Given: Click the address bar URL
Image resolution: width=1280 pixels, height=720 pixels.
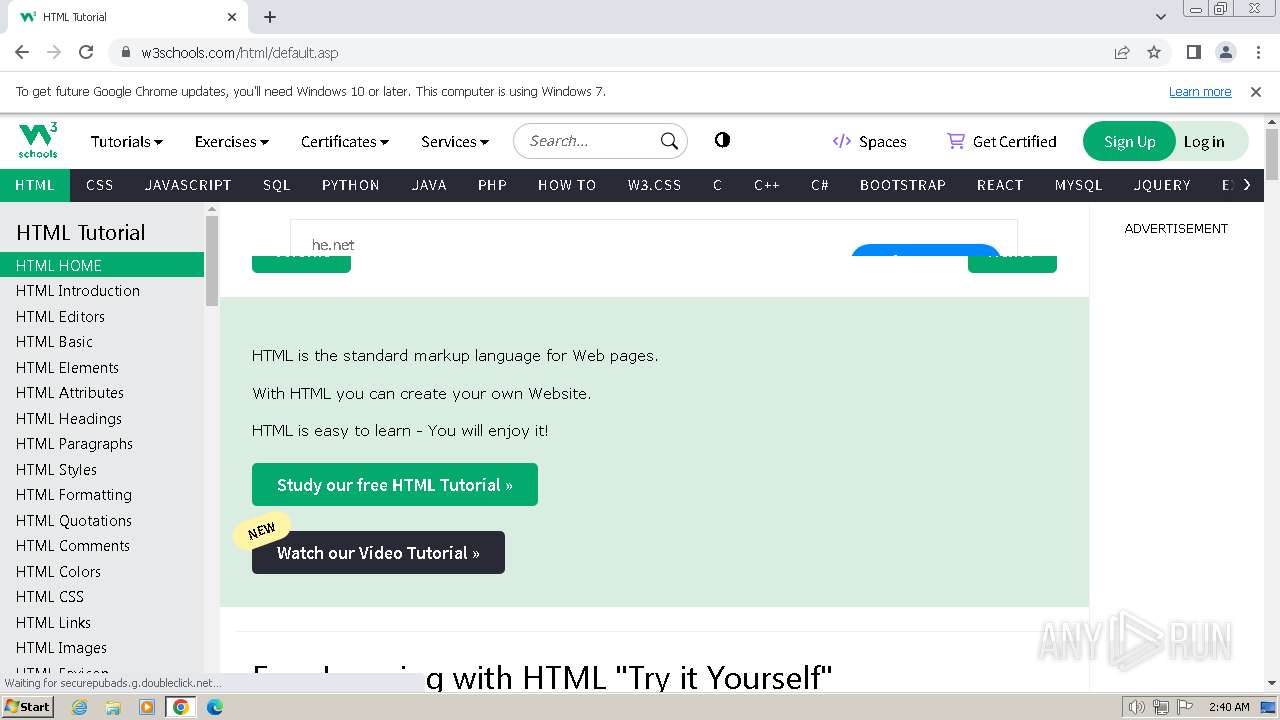Looking at the screenshot, I should click(x=240, y=52).
